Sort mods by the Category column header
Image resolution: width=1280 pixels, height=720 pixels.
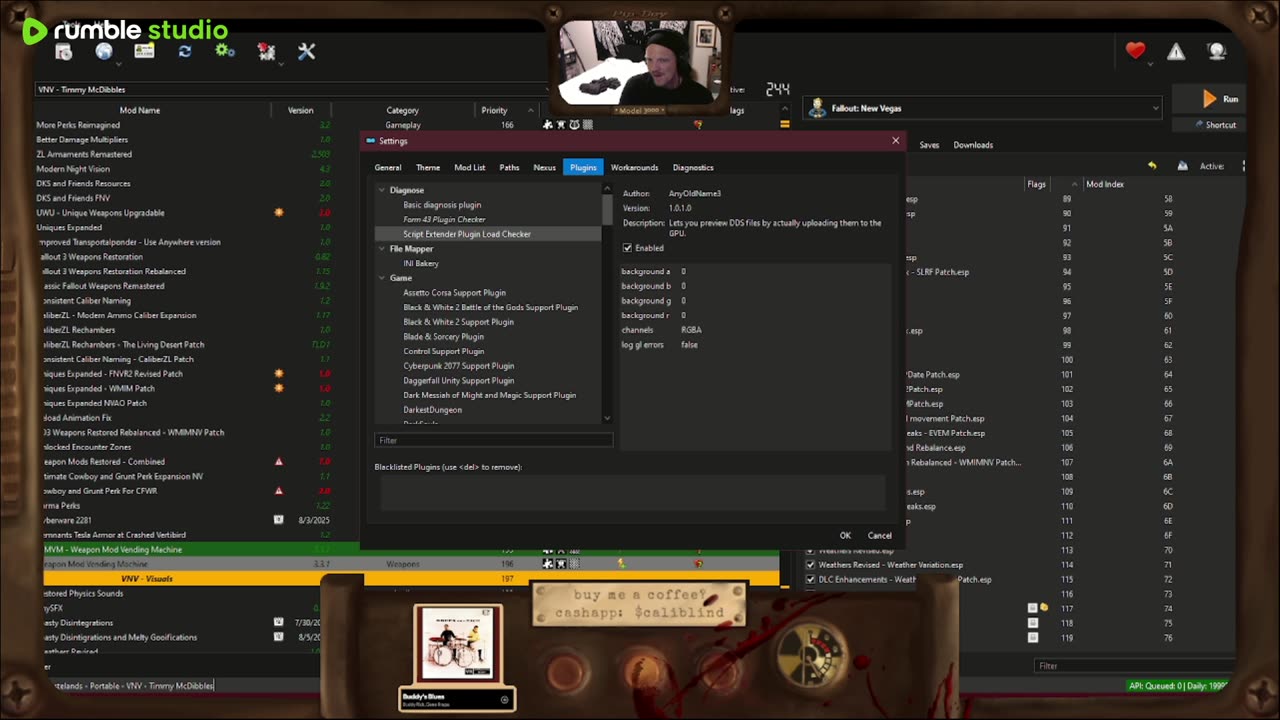[403, 111]
